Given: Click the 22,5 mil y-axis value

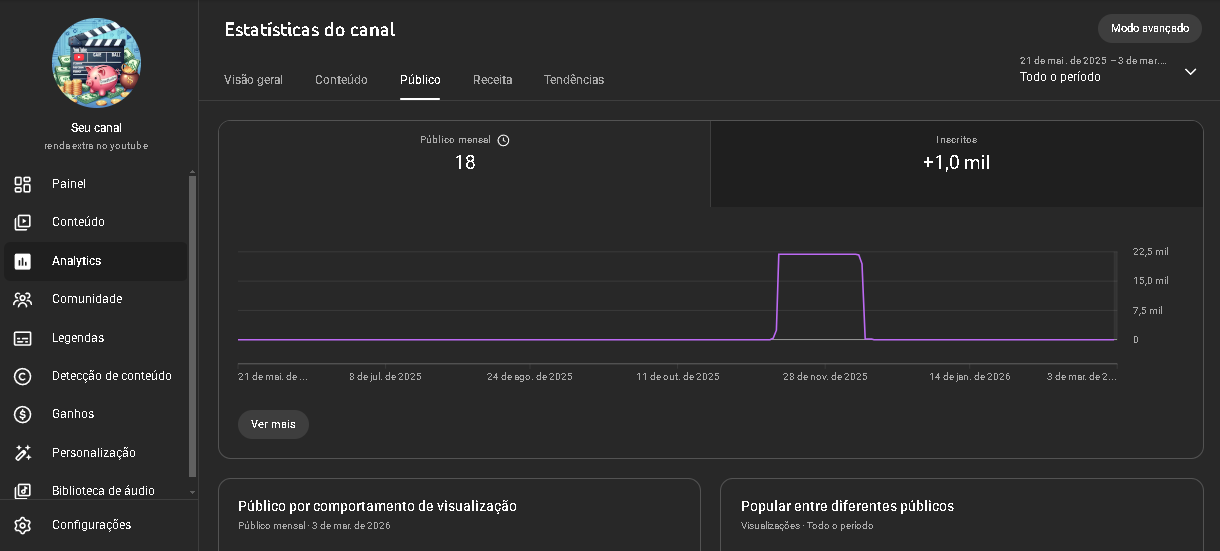Looking at the screenshot, I should click(x=1150, y=252).
